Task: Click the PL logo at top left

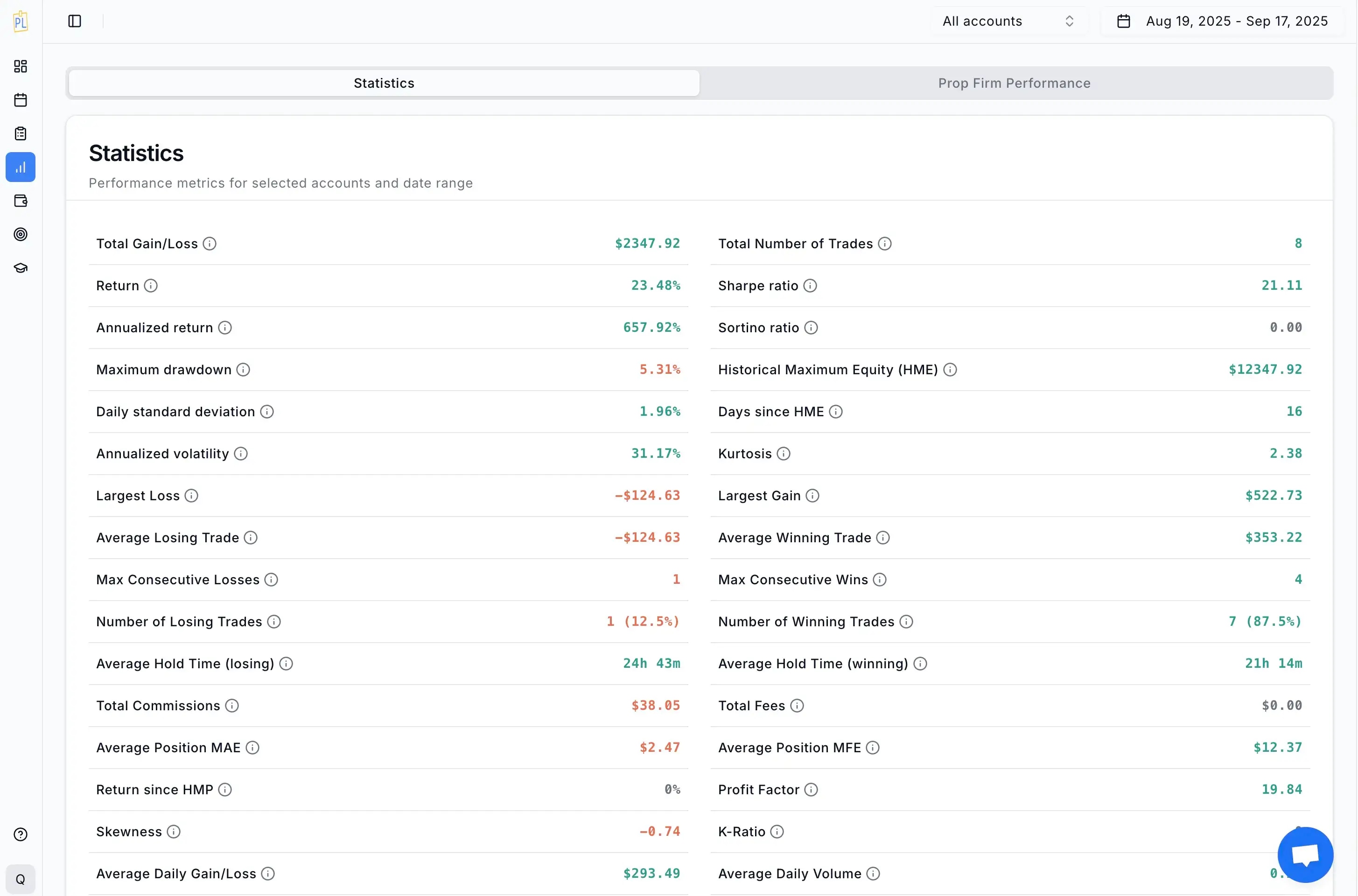Action: [21, 21]
